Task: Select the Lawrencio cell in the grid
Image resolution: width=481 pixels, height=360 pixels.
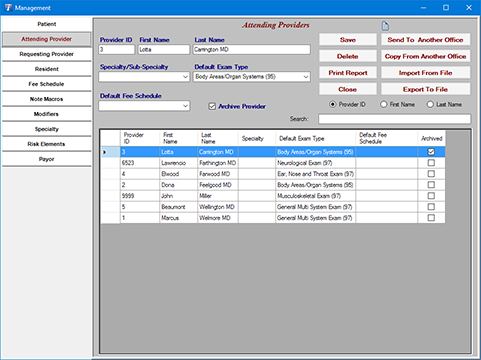Action: click(x=178, y=163)
